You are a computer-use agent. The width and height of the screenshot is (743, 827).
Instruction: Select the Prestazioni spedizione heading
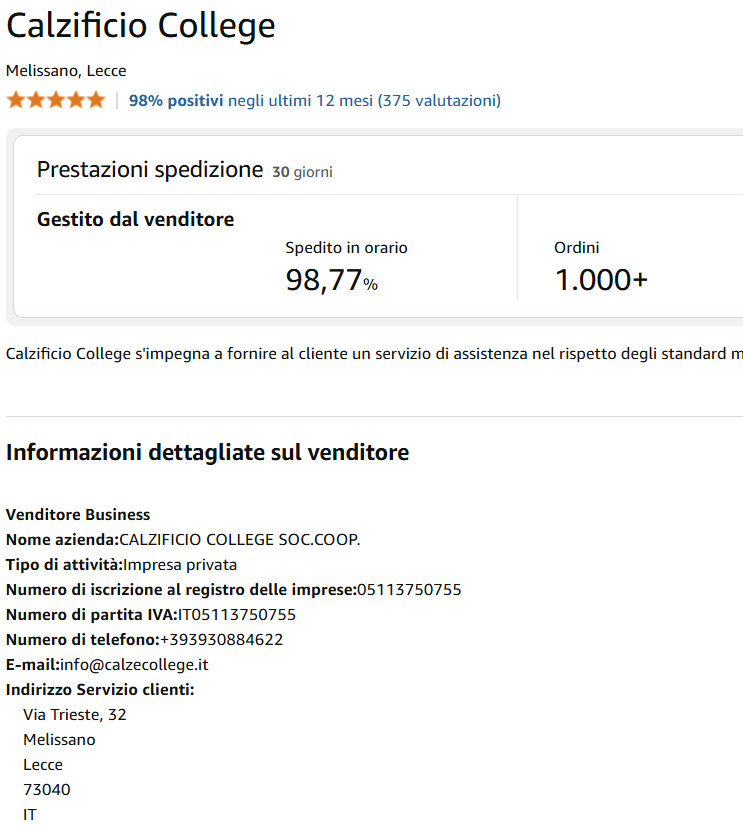150,170
